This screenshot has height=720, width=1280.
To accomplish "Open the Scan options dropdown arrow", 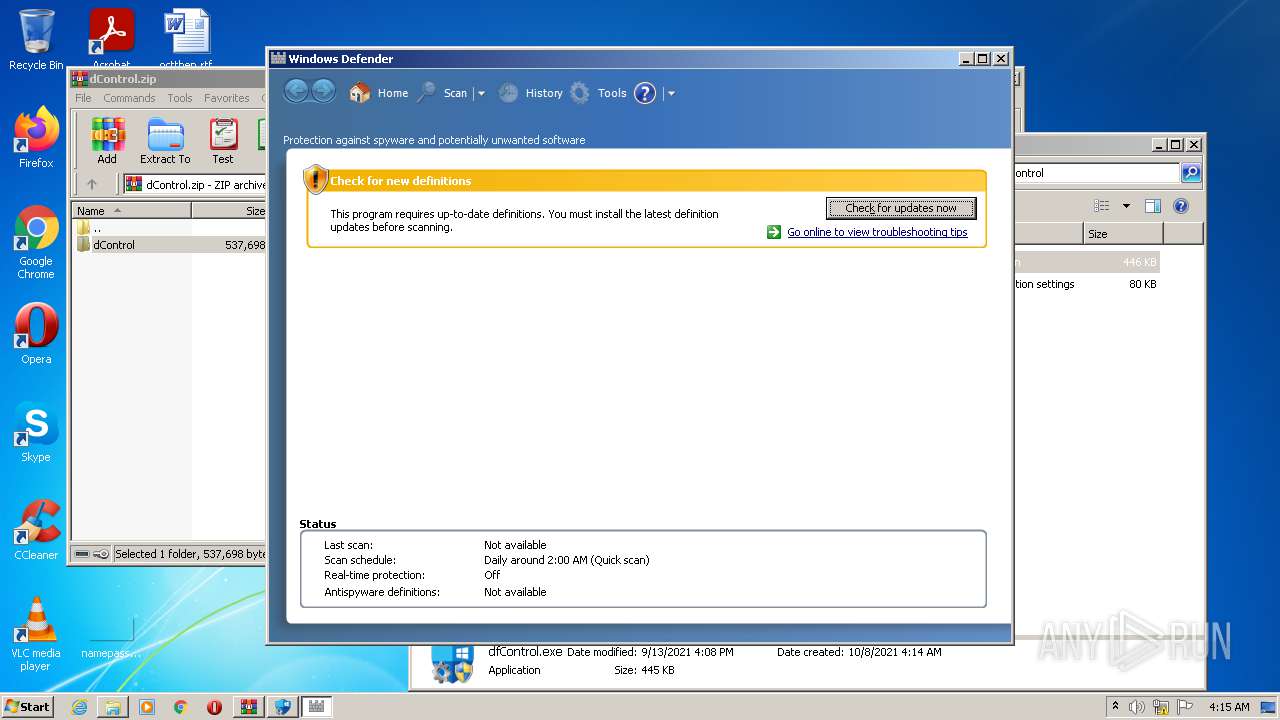I will pyautogui.click(x=481, y=93).
